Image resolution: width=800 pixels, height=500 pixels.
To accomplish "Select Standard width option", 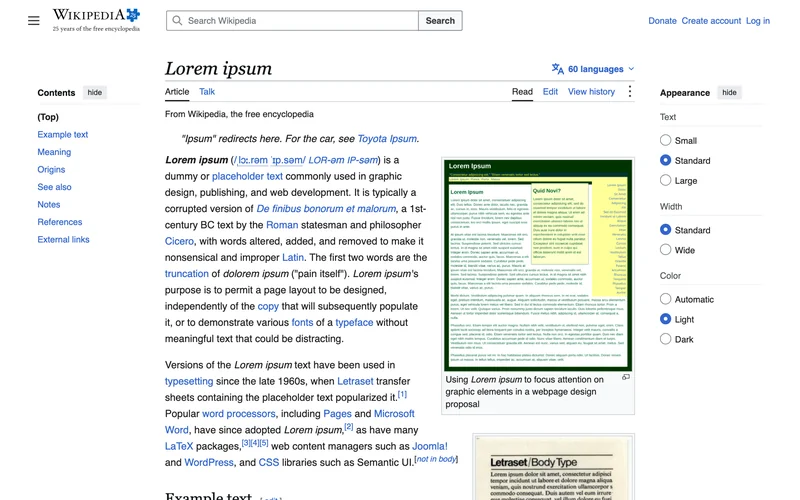I will point(665,230).
